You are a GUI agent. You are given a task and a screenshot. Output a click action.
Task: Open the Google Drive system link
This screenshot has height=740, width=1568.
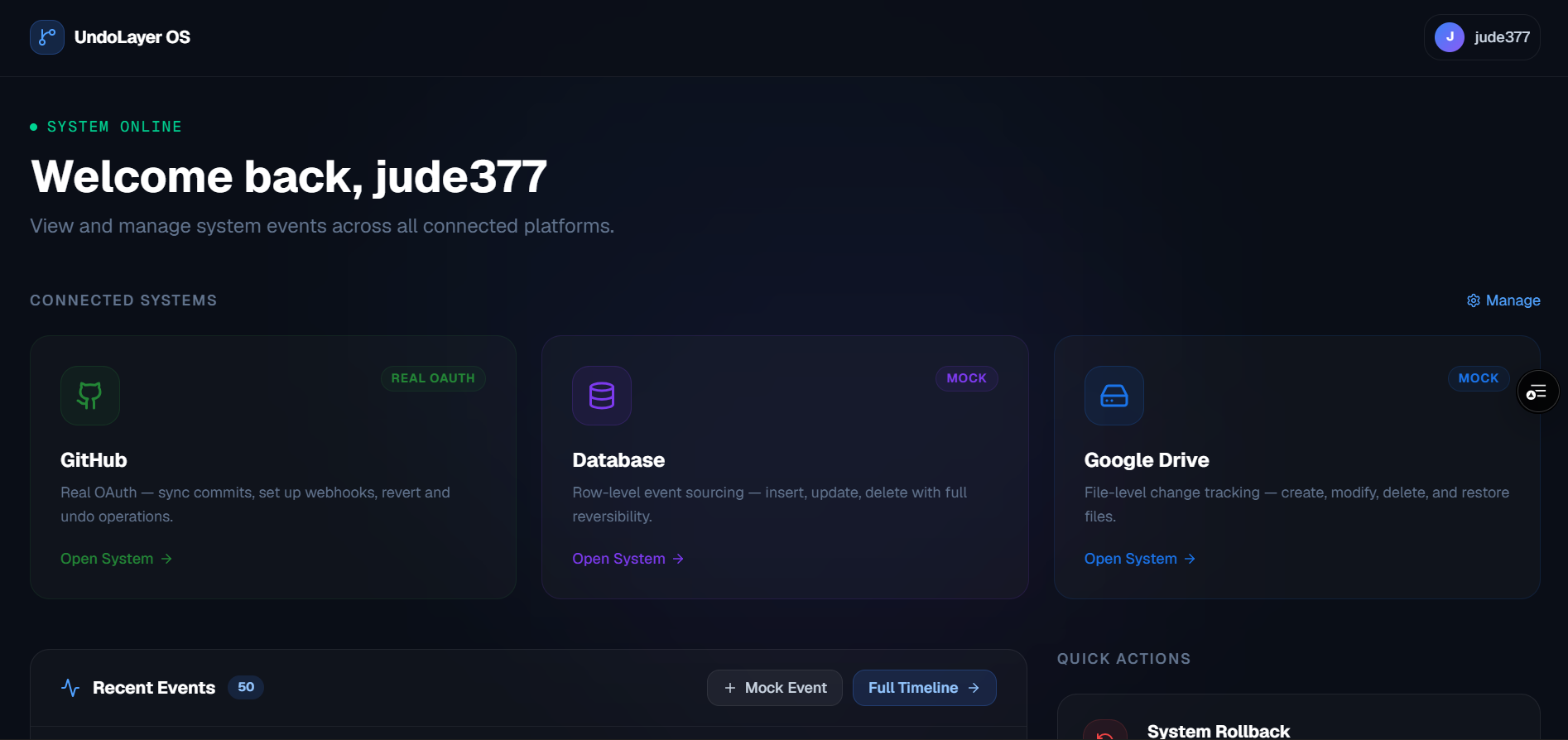(x=1139, y=559)
